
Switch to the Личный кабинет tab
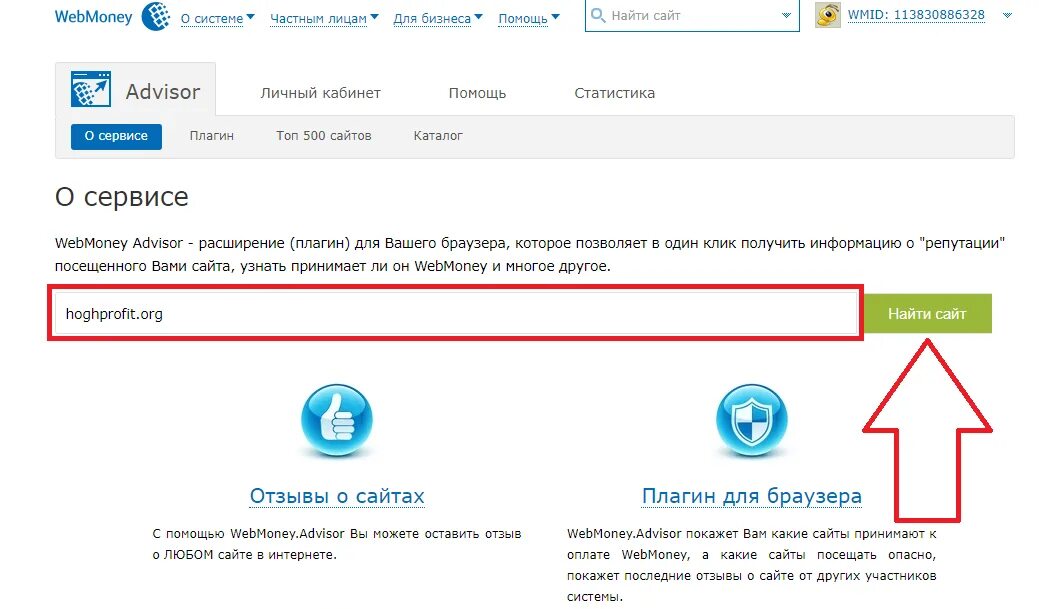click(x=321, y=93)
